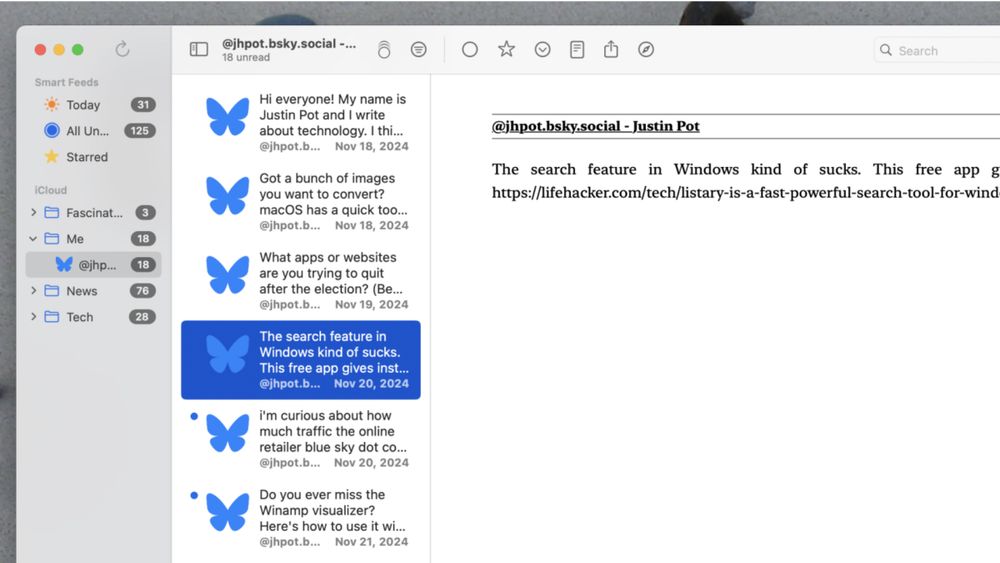Select the Tech folder

[x=94, y=317]
